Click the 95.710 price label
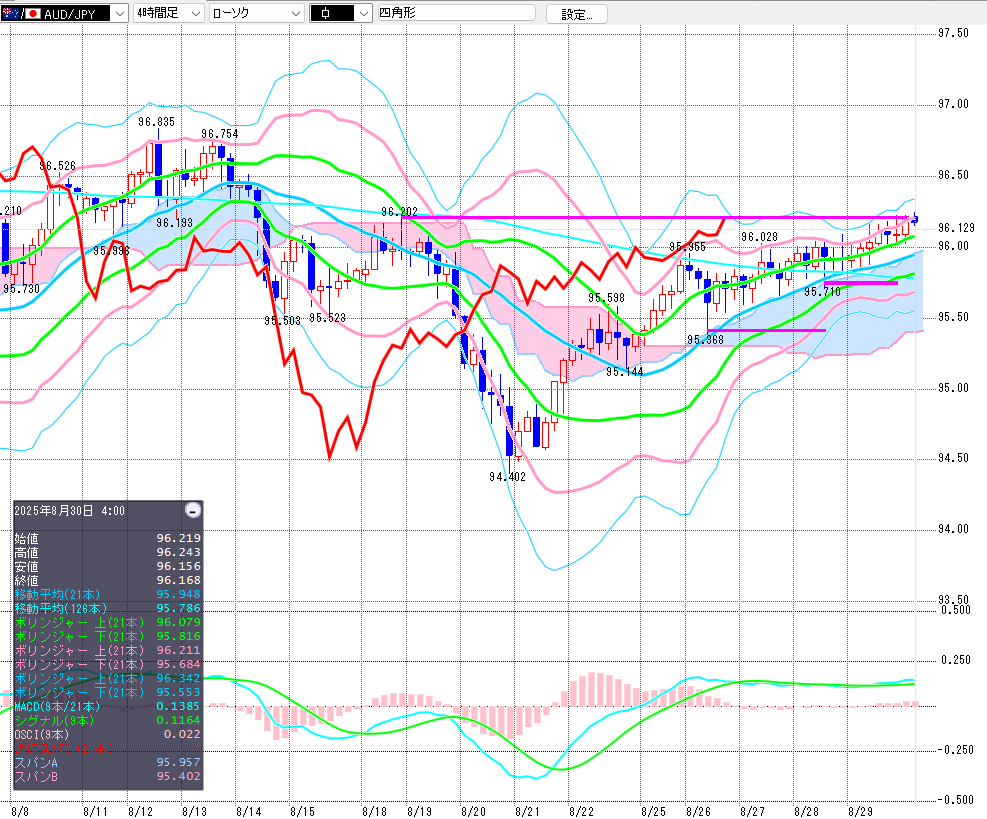The image size is (987, 819). 822,291
